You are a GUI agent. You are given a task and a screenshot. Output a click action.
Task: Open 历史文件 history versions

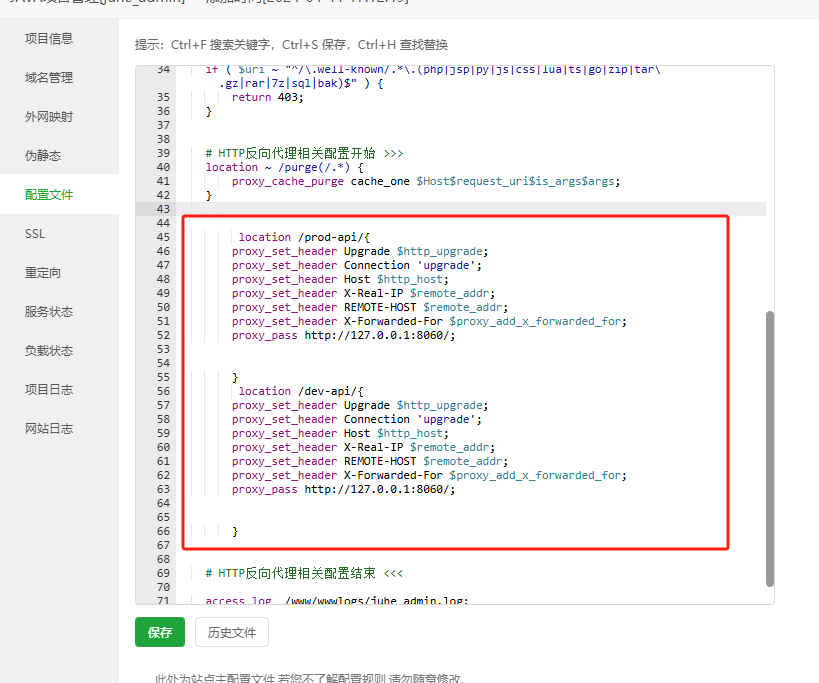point(232,633)
